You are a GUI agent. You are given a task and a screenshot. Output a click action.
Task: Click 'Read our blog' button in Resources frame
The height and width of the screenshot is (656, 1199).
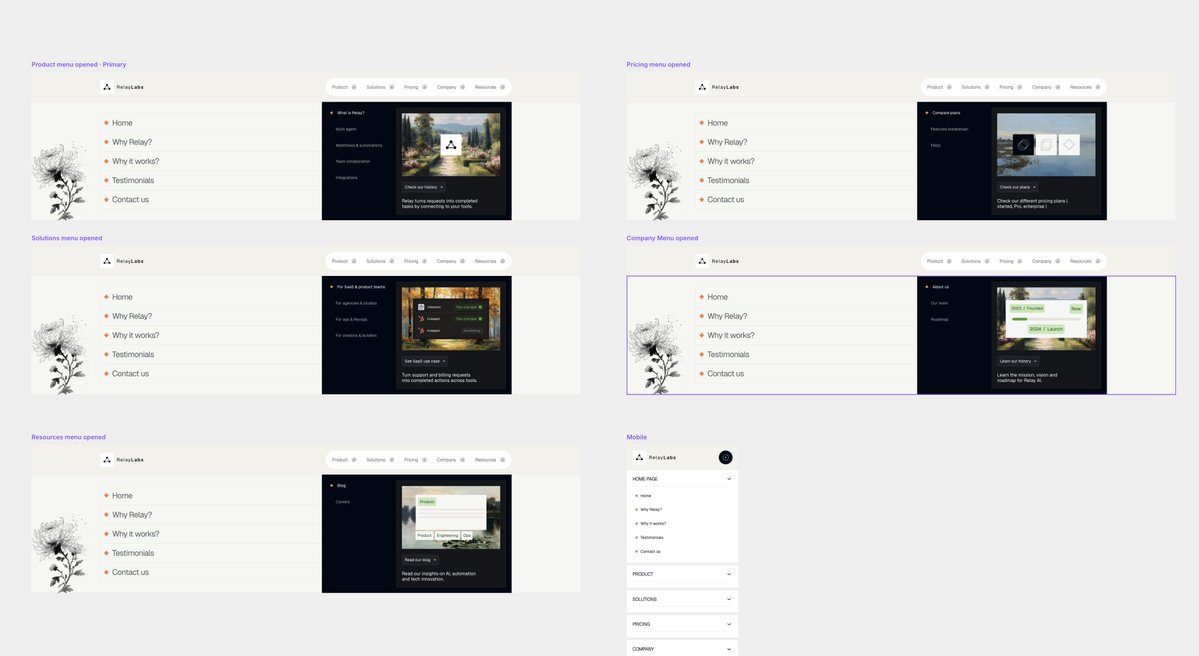421,560
